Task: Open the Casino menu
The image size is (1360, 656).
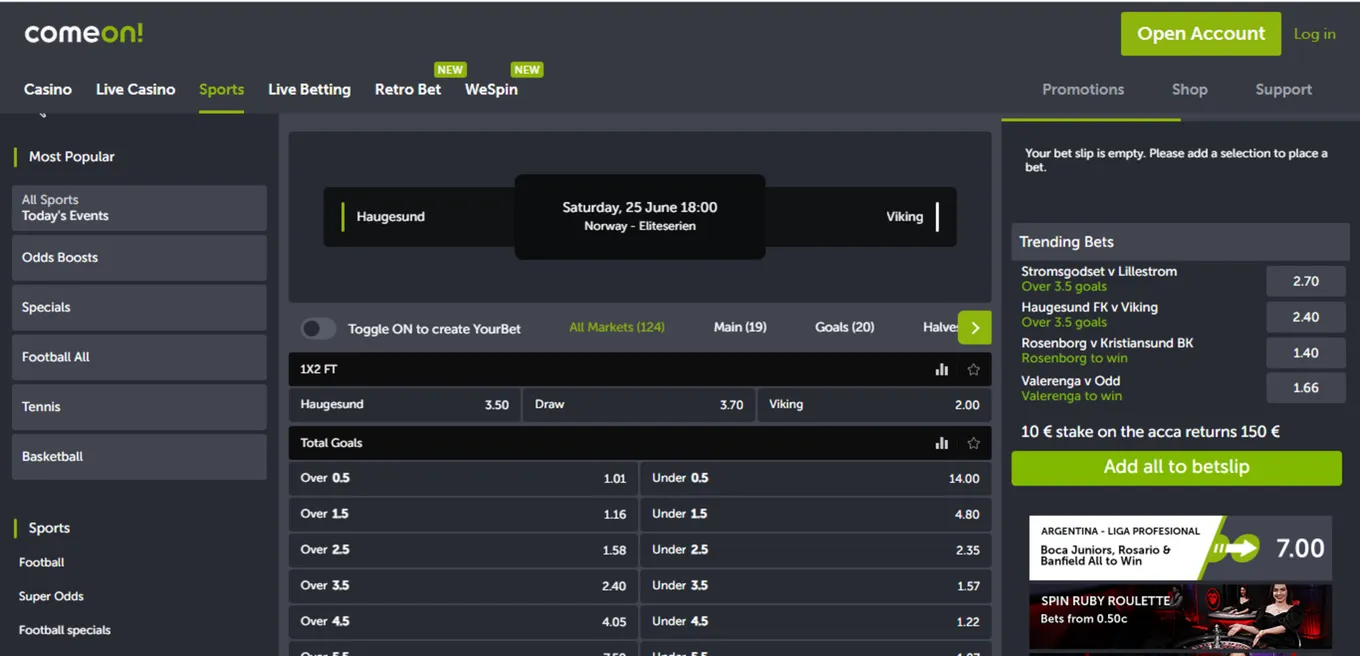Action: 48,89
